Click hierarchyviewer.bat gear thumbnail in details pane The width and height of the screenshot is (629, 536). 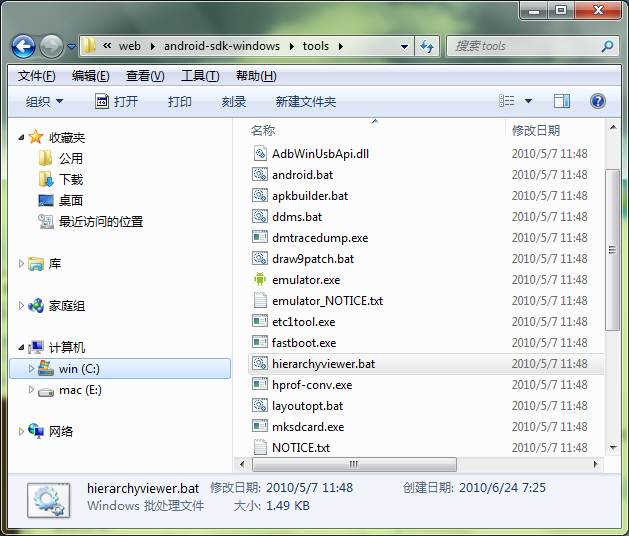tap(49, 500)
